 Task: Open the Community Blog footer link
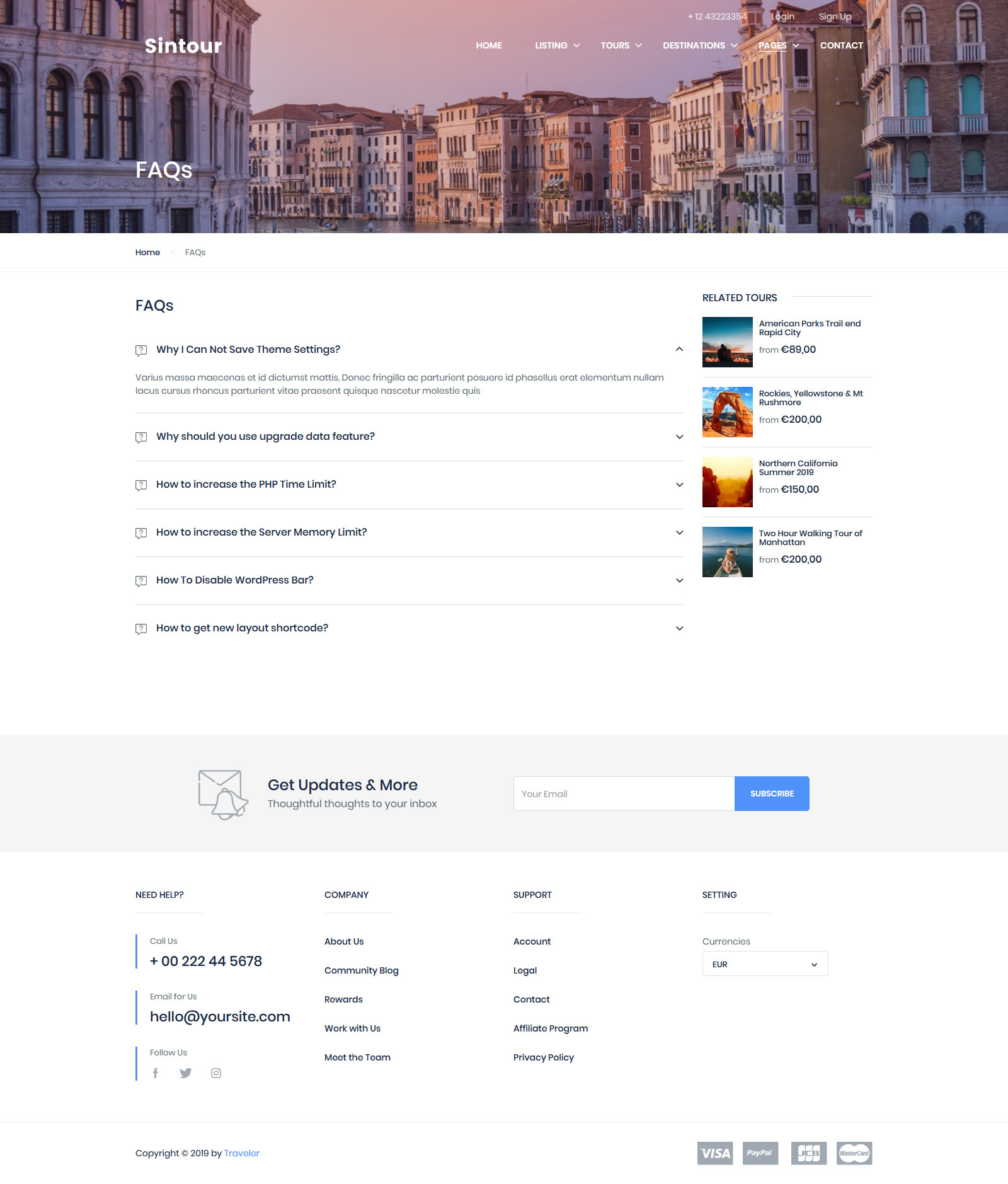pos(362,970)
